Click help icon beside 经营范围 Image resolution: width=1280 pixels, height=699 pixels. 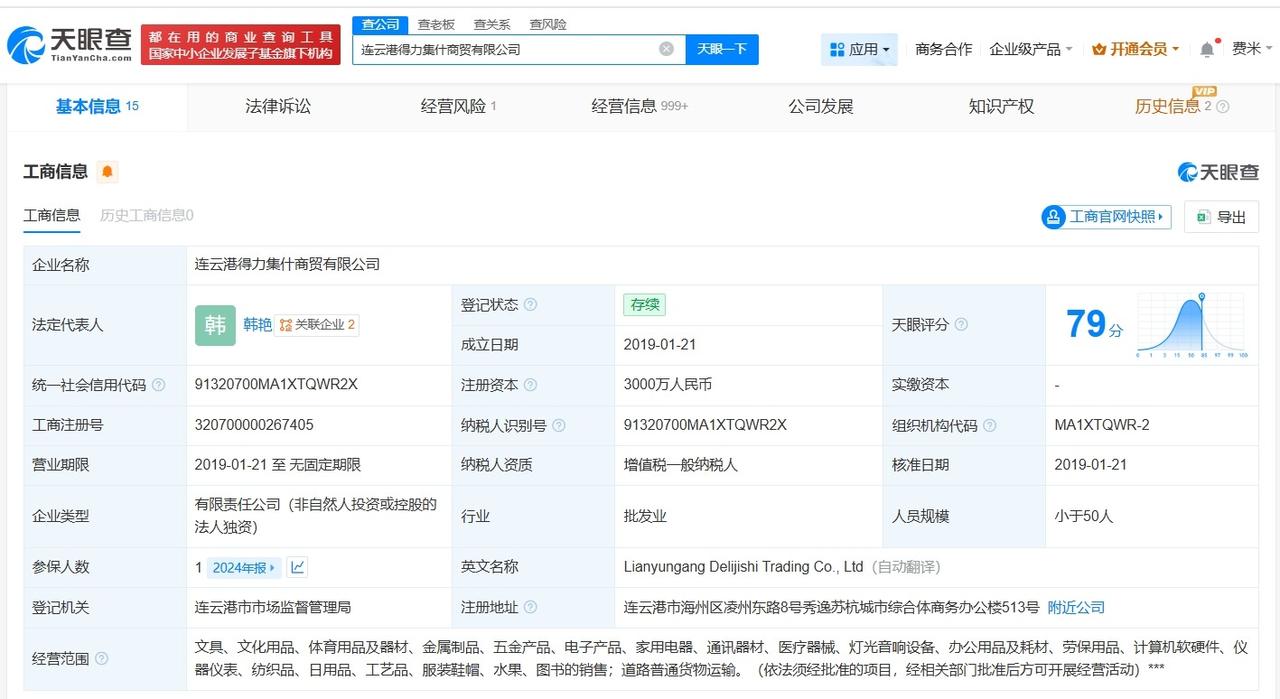(101, 659)
